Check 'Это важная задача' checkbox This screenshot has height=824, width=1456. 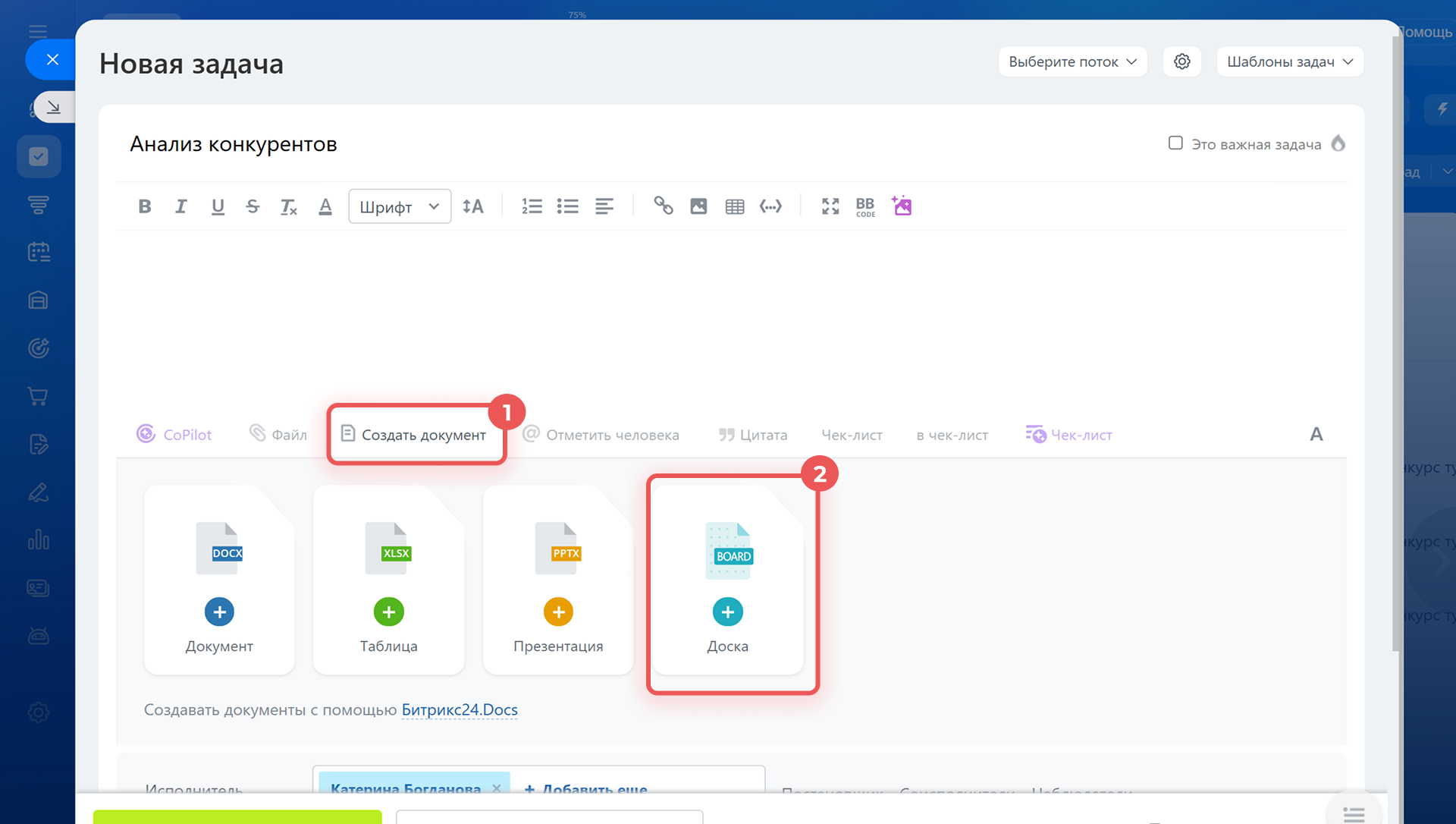coord(1175,143)
